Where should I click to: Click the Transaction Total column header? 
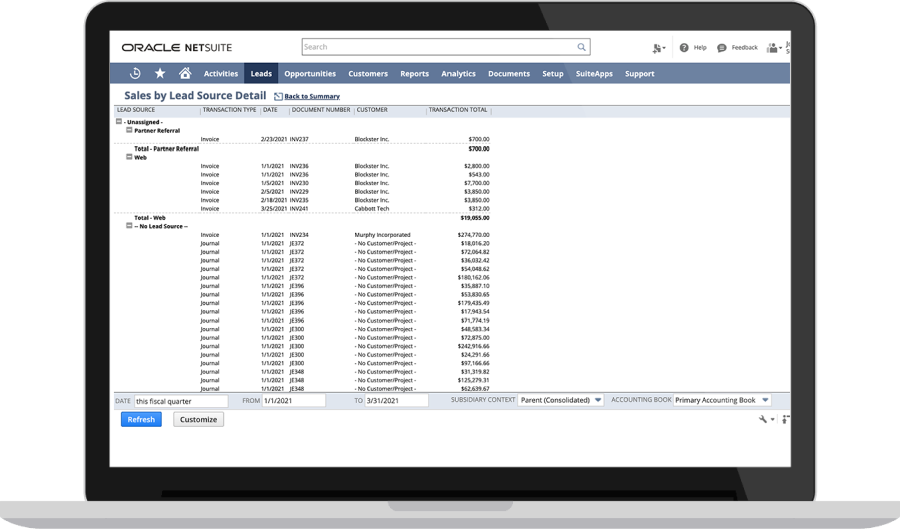458,110
